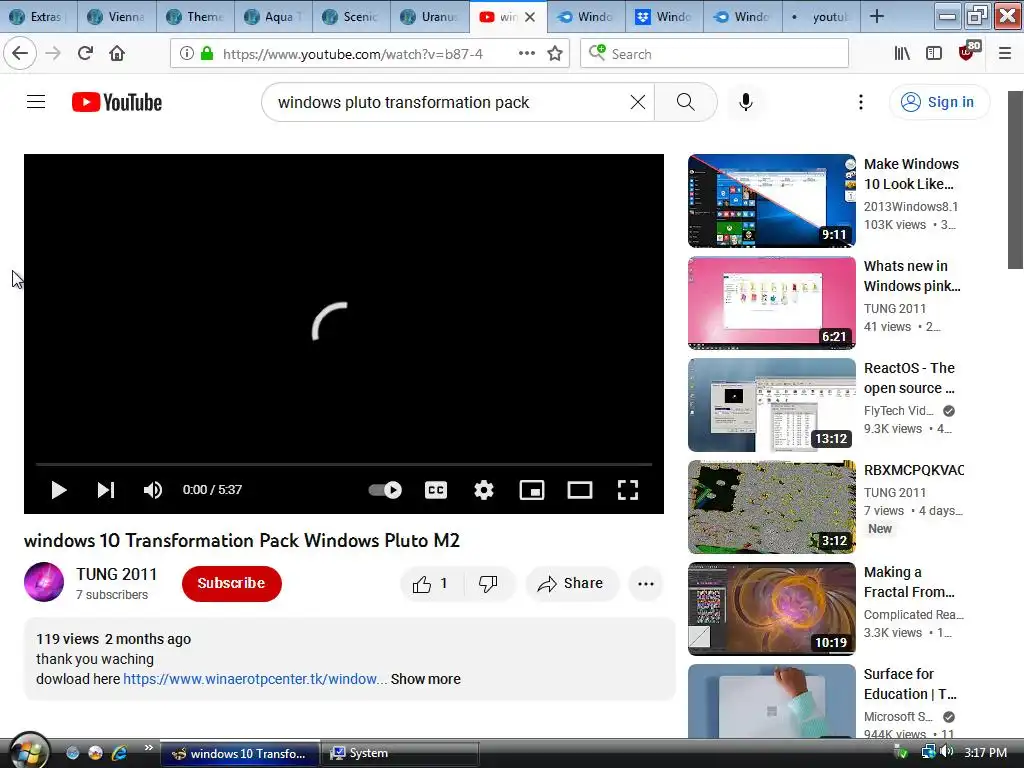The width and height of the screenshot is (1024, 768).
Task: Launch Internet Explorer from quick launch
Action: coord(119,753)
